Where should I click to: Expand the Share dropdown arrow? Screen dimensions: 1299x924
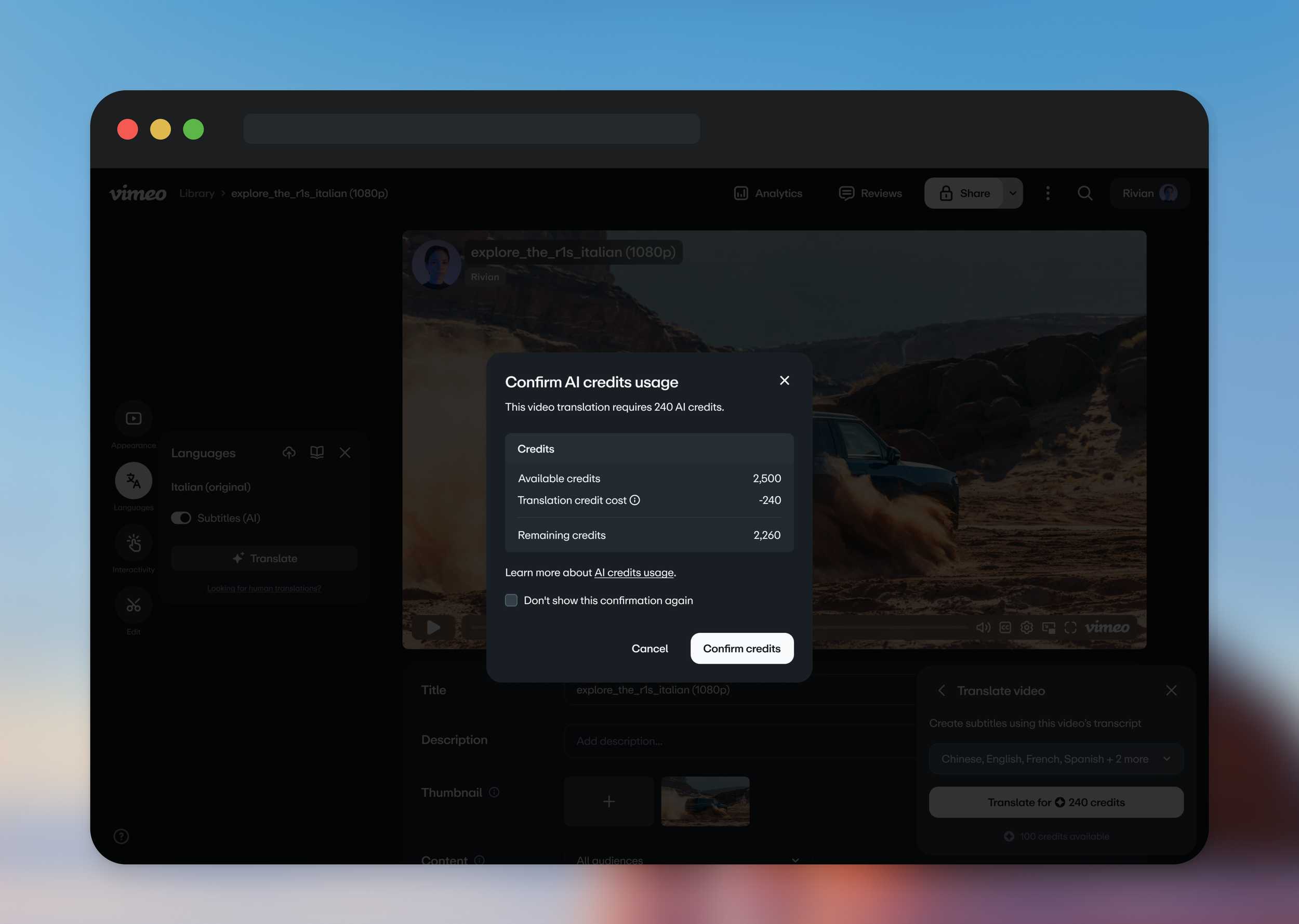point(1013,193)
